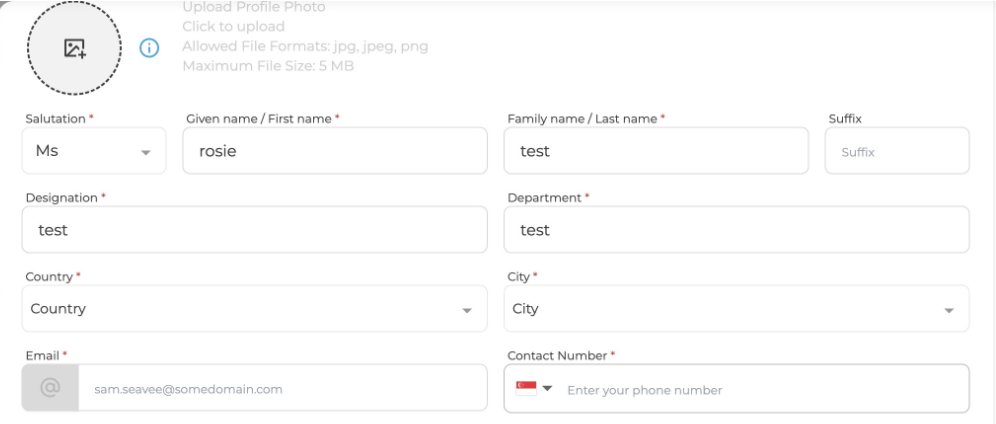
Task: Click the chevron arrow in City field
Action: (x=948, y=311)
